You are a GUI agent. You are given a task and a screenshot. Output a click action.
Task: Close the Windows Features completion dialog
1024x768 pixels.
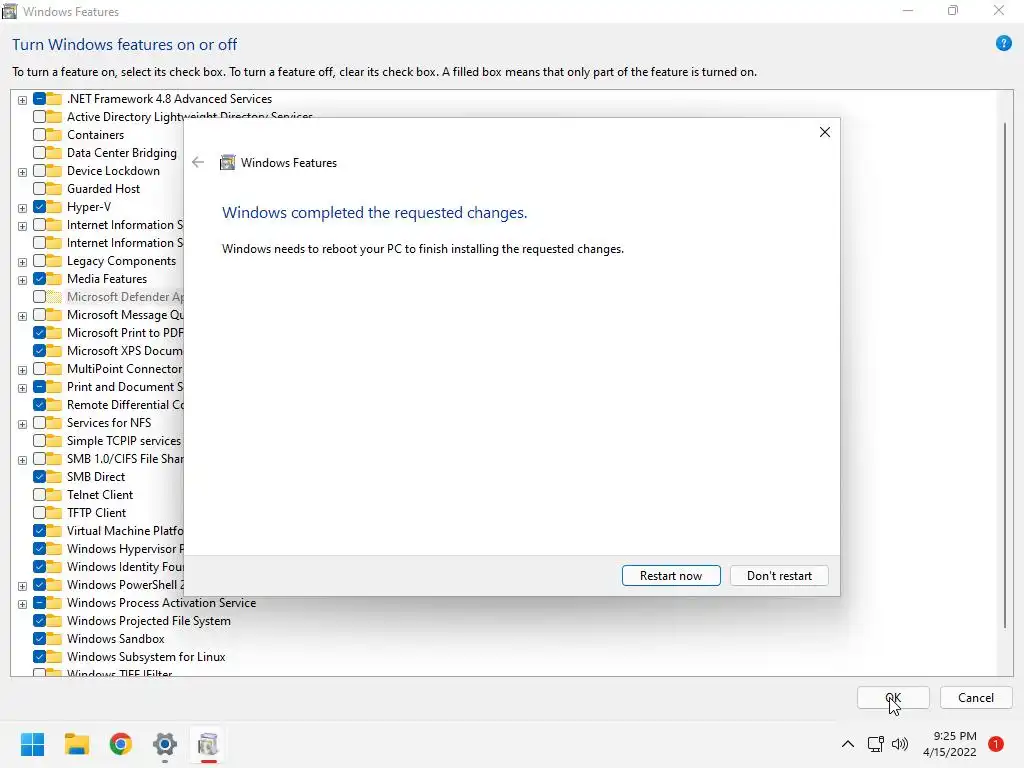825,133
